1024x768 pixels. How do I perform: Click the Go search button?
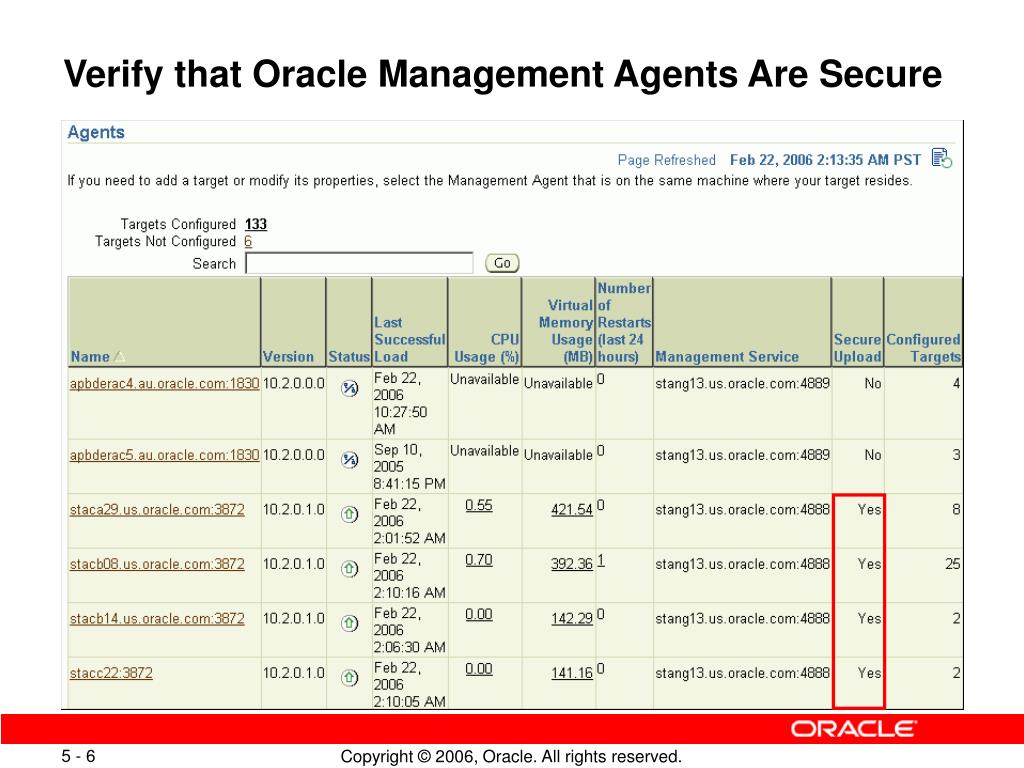[502, 263]
